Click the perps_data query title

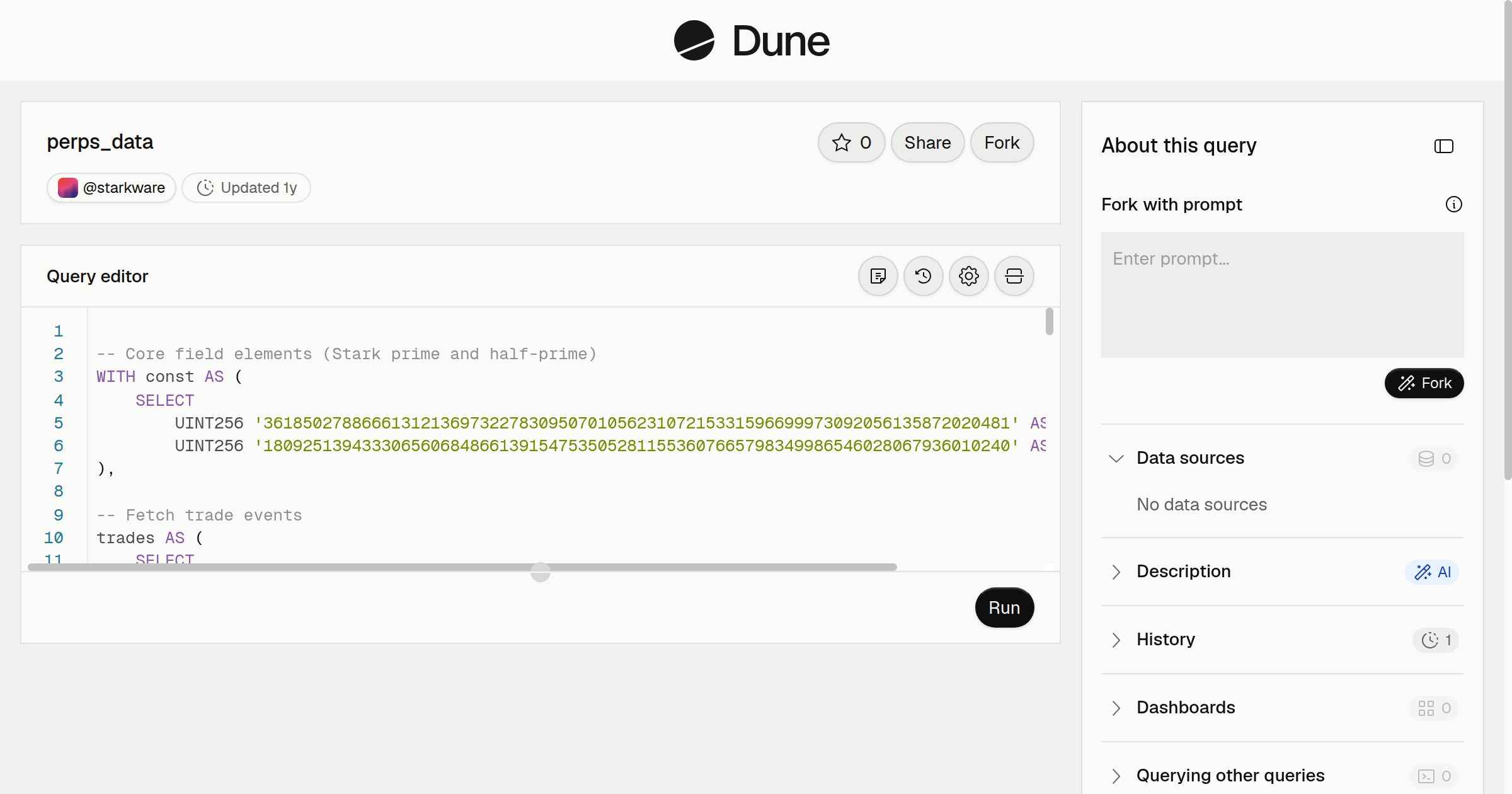[x=100, y=142]
